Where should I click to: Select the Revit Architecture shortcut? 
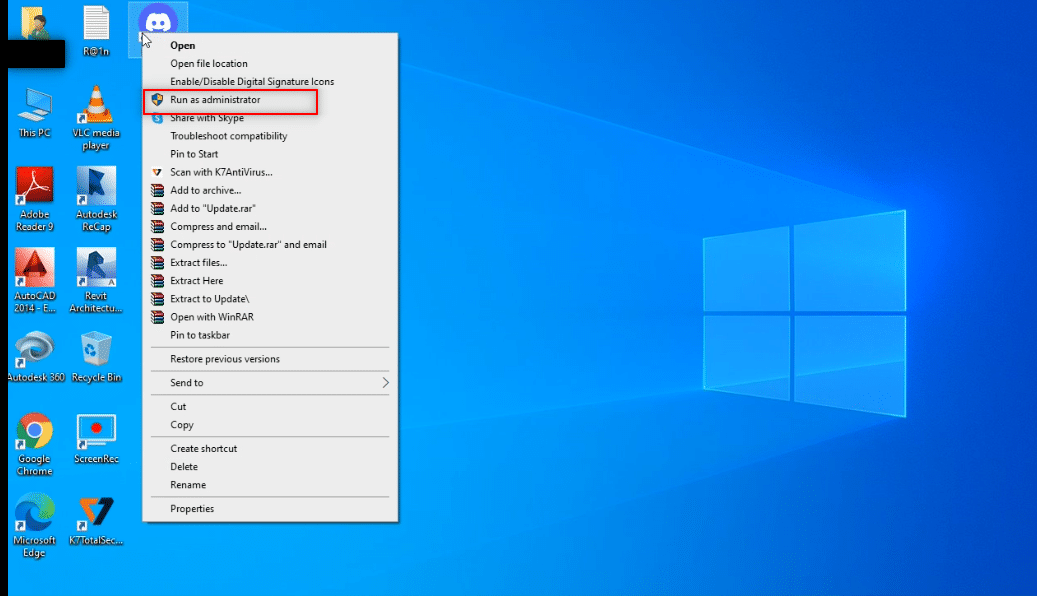click(96, 280)
